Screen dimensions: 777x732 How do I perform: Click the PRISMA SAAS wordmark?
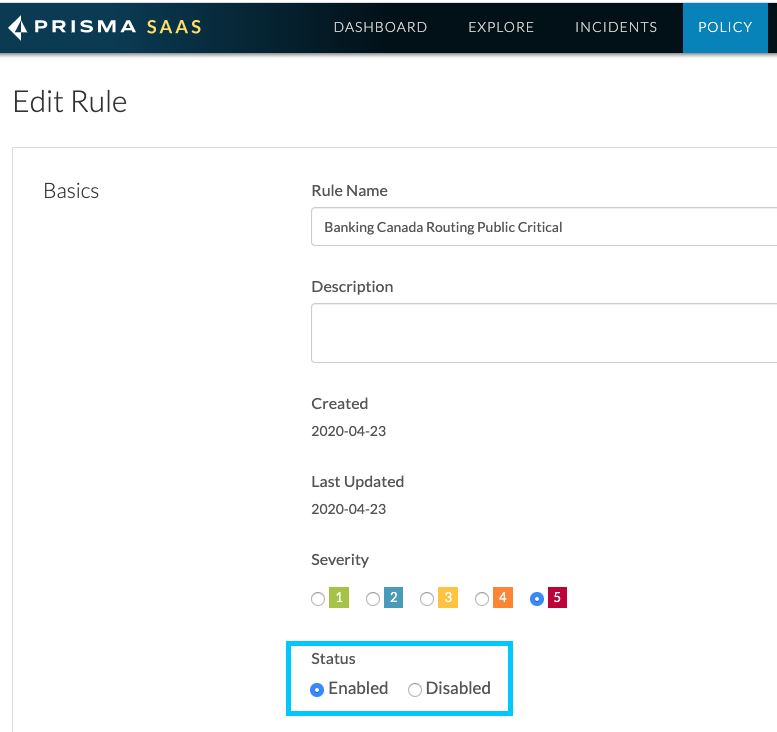(x=118, y=27)
